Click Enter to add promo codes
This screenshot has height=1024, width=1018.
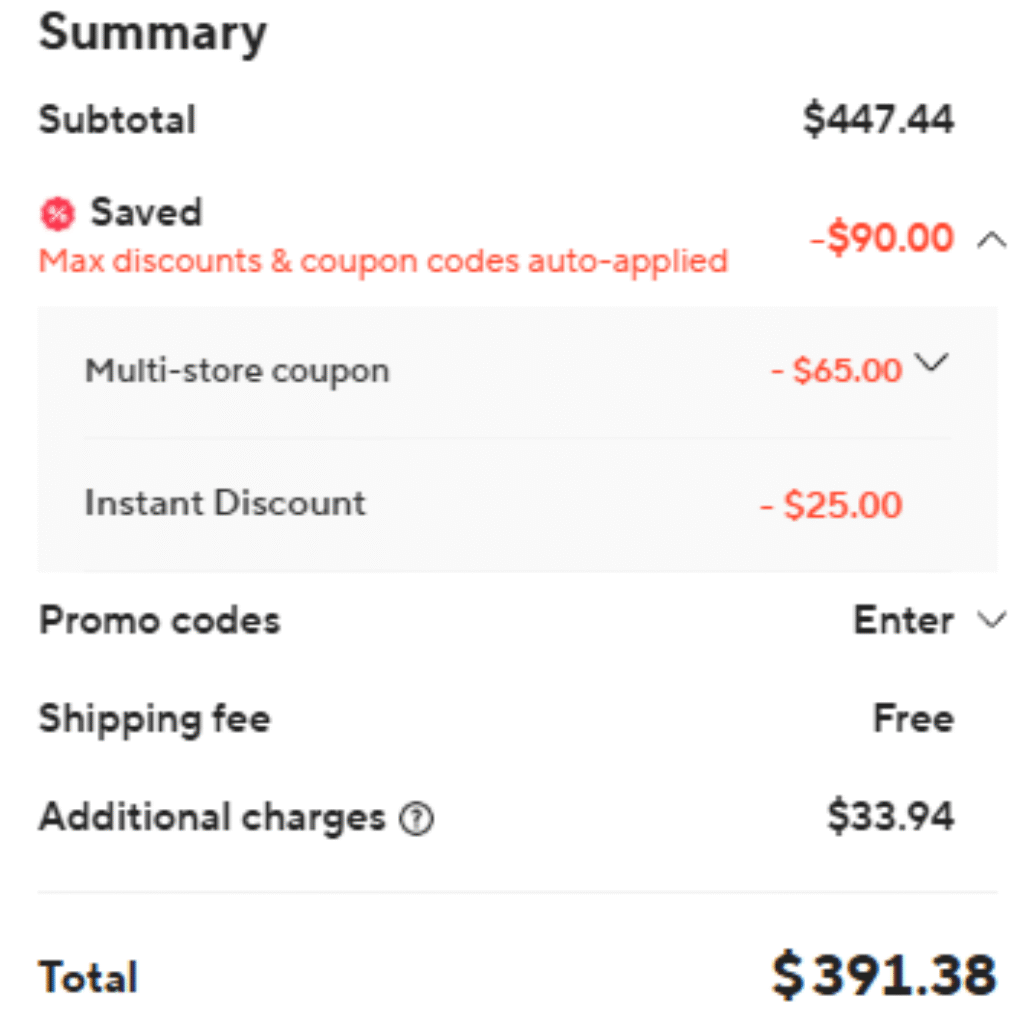point(903,621)
